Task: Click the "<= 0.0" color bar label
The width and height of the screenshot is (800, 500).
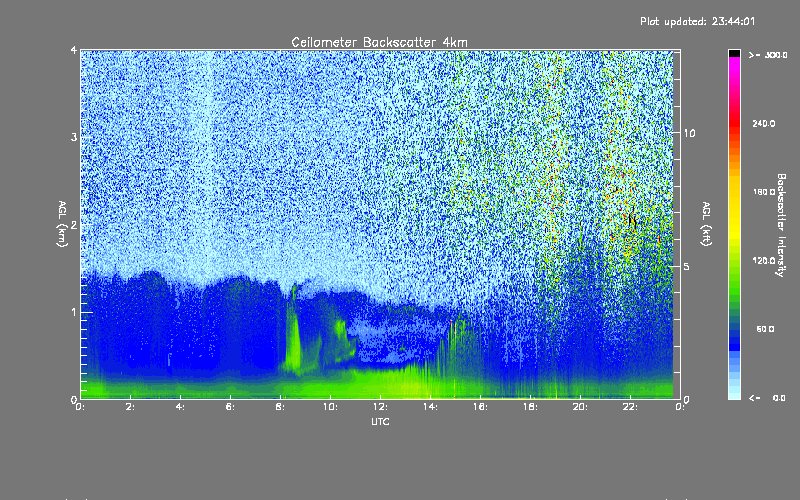Action: point(768,398)
